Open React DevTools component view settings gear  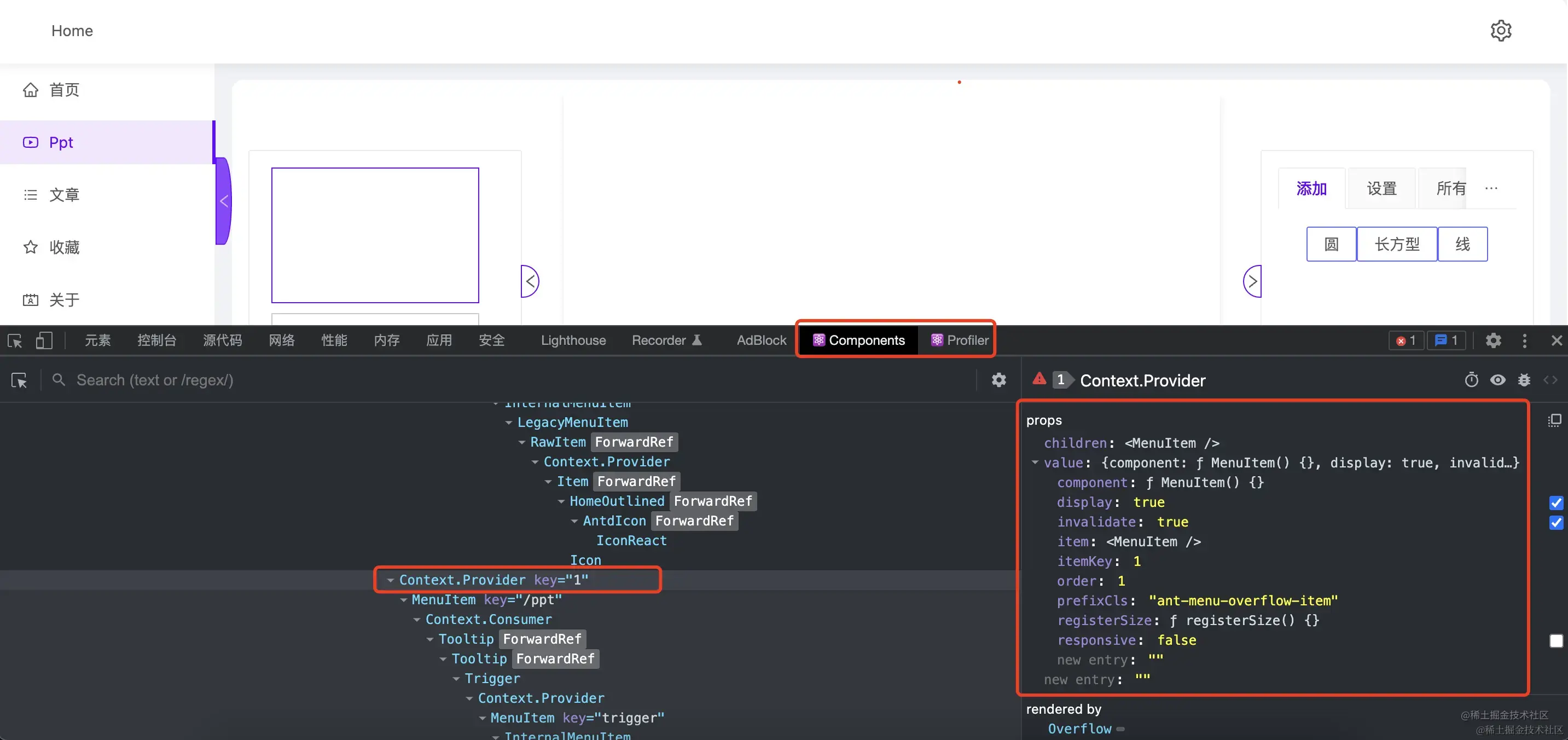tap(998, 380)
